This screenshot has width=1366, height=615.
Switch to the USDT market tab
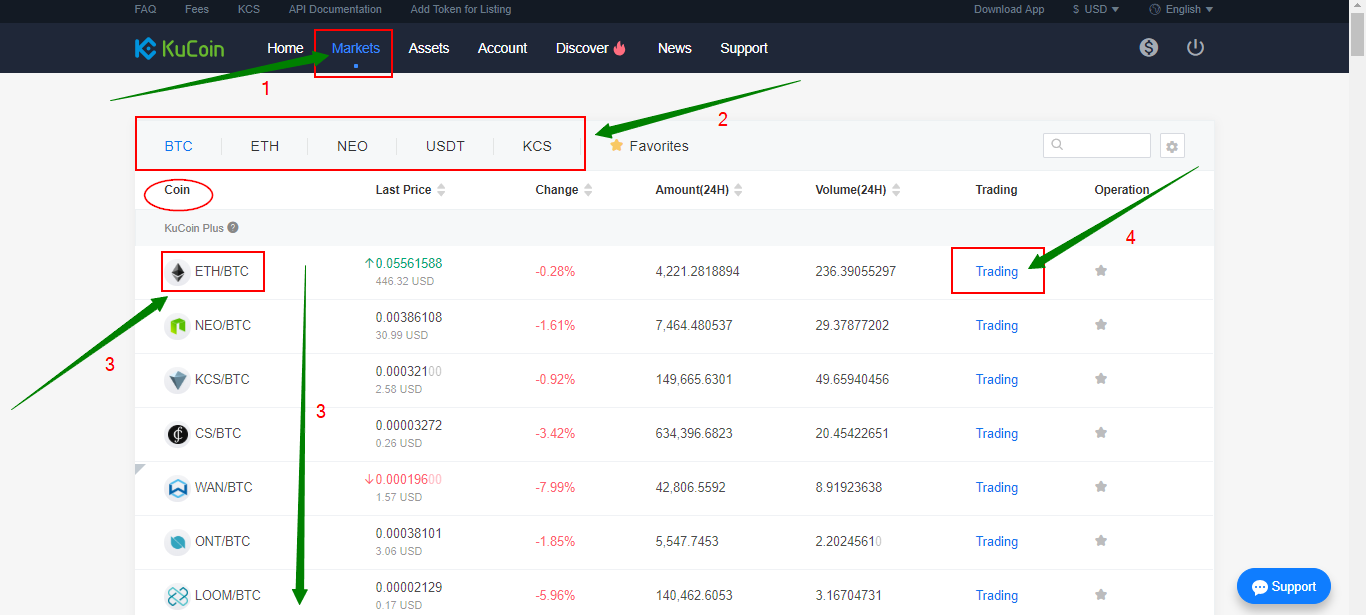445,146
